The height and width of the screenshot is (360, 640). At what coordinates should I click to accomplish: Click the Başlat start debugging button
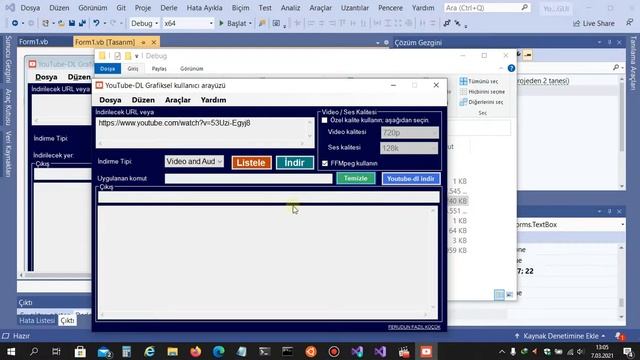point(233,24)
